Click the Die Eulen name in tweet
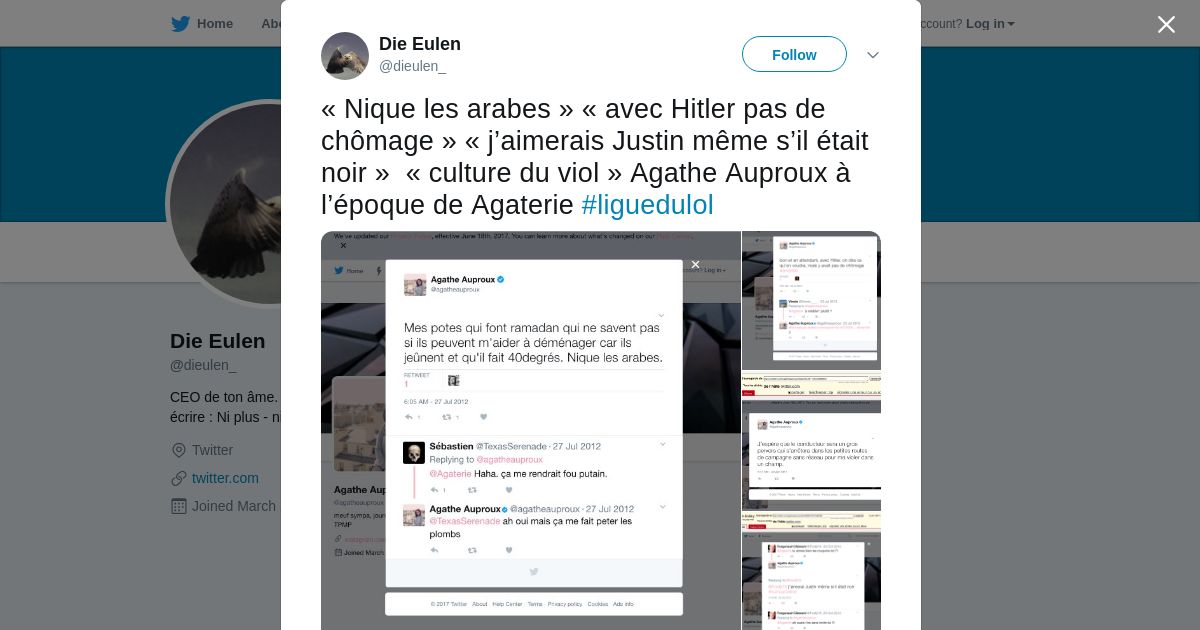This screenshot has height=630, width=1200. [420, 44]
